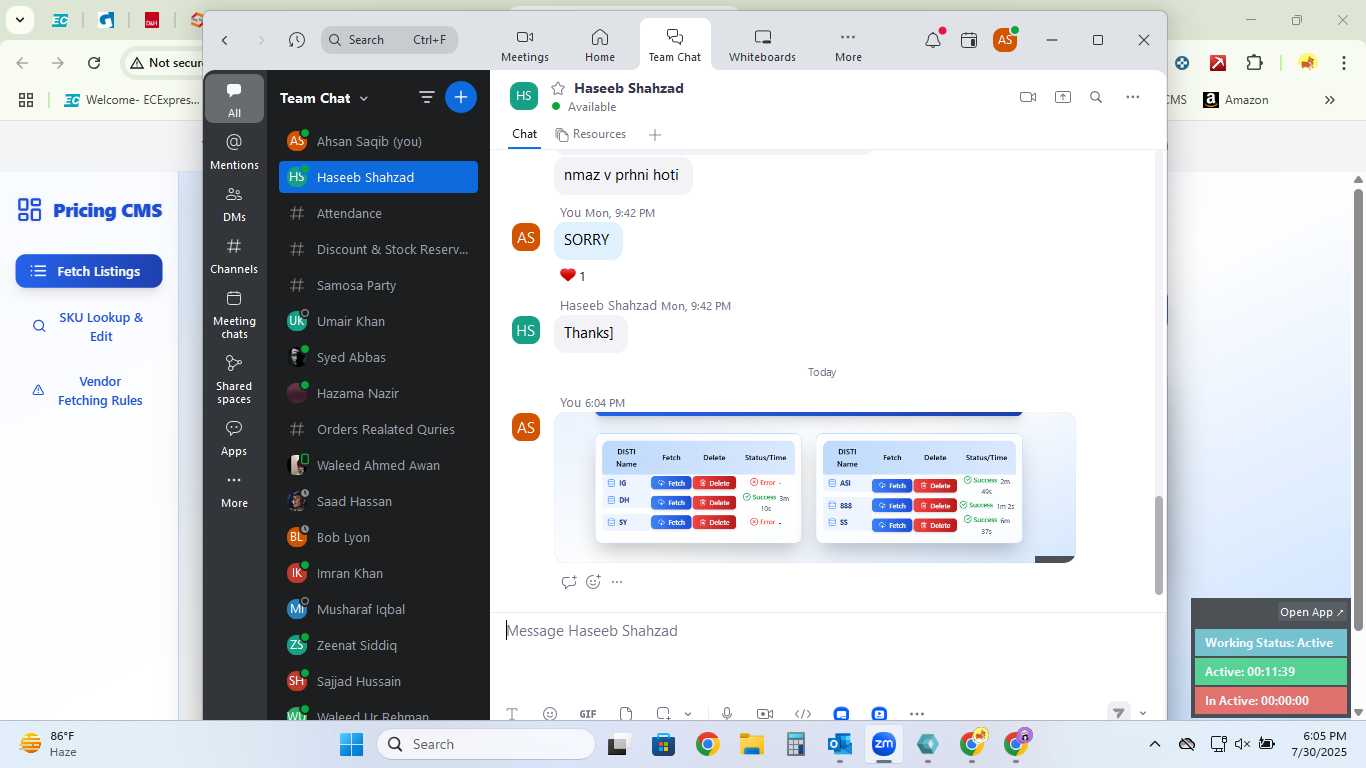The height and width of the screenshot is (768, 1366).
Task: Start a video call with Haseeb Shahzad
Action: tap(1028, 97)
